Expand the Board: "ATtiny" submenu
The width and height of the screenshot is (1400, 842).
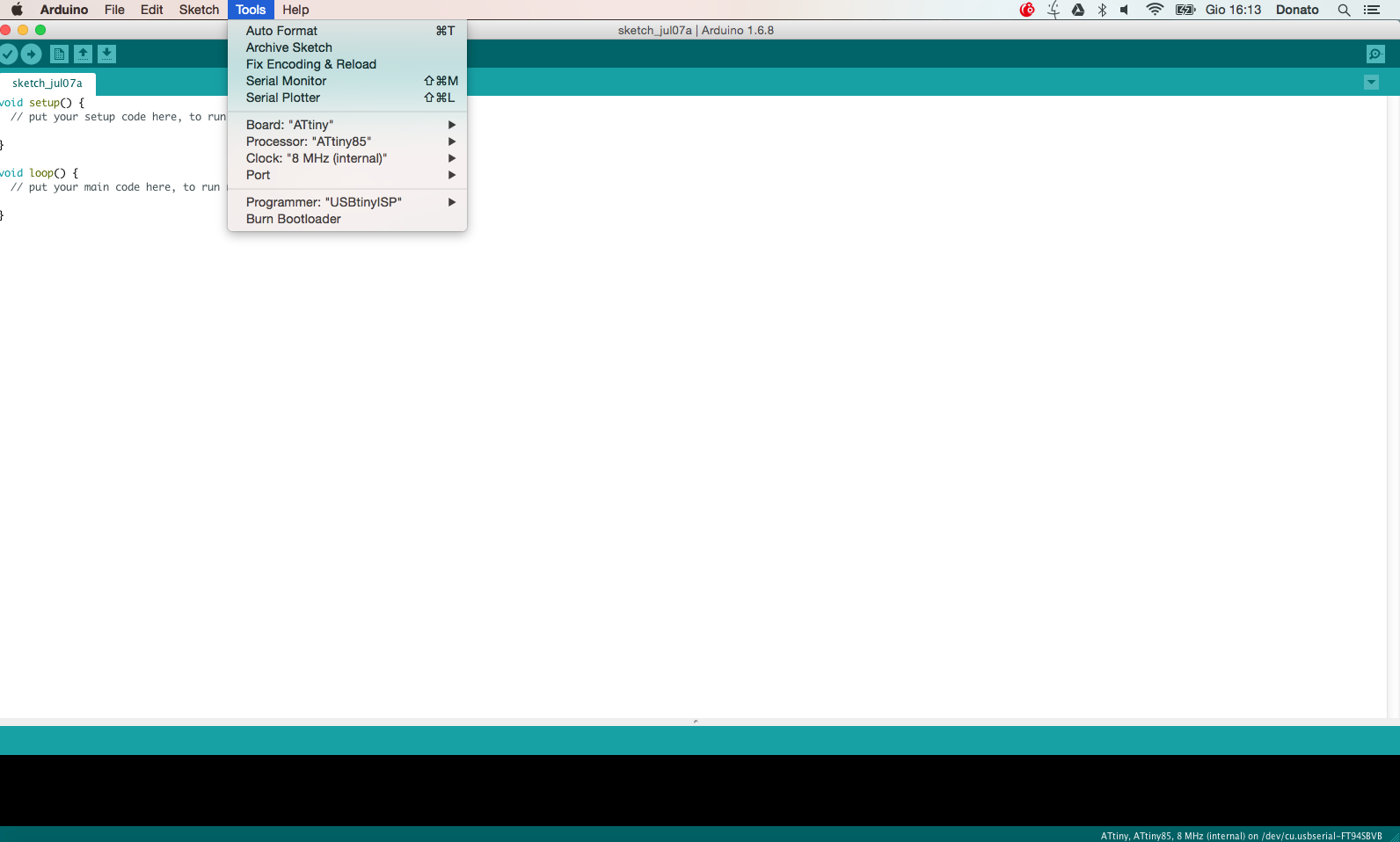[347, 125]
